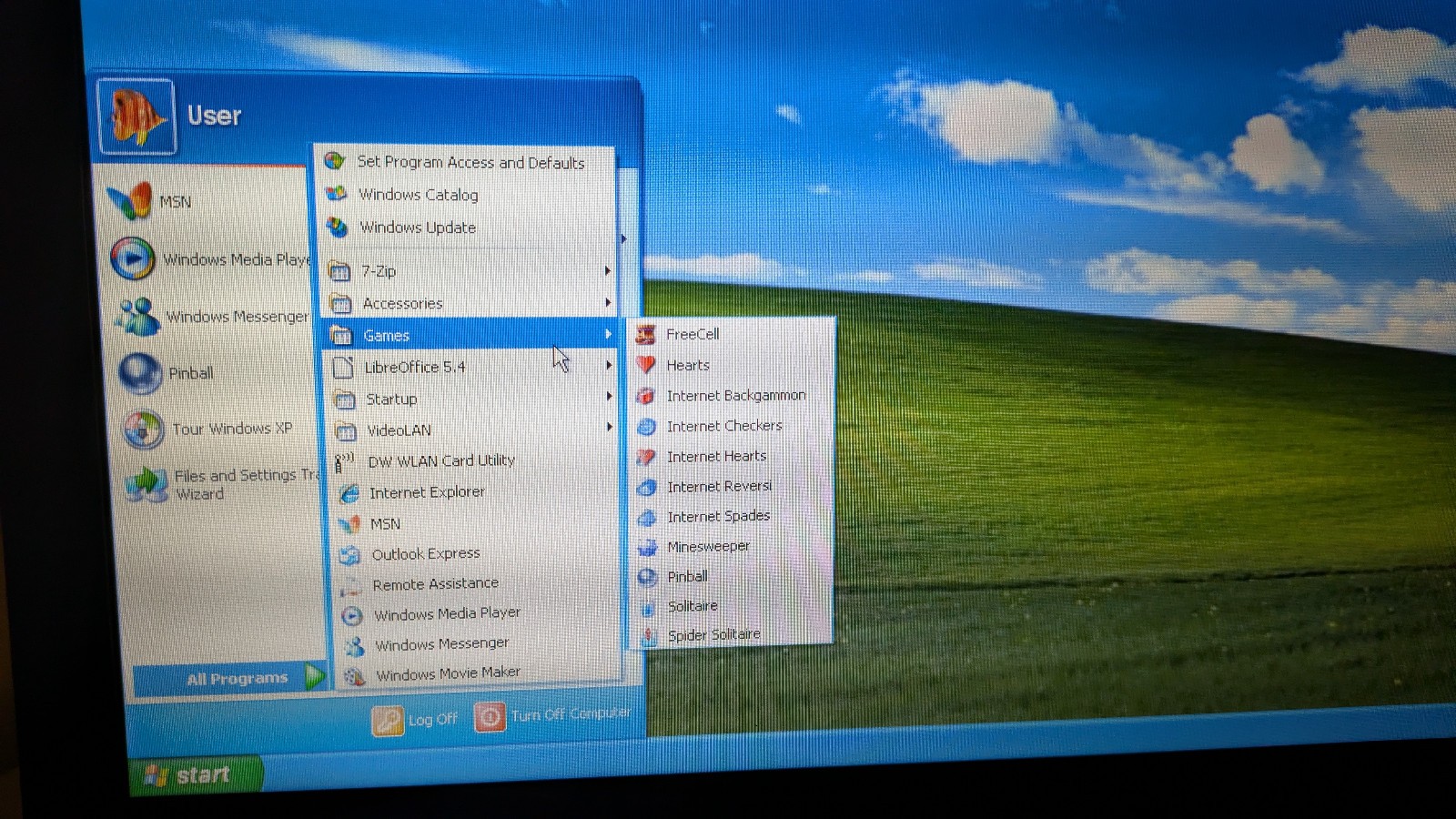Launch the Solitaire icon in the Games submenu

coord(648,607)
